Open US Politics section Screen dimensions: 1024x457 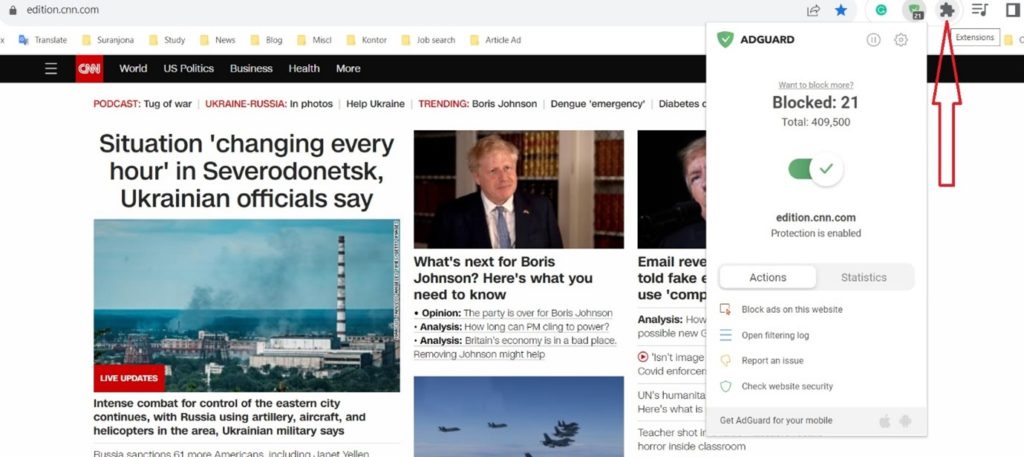[x=189, y=69]
